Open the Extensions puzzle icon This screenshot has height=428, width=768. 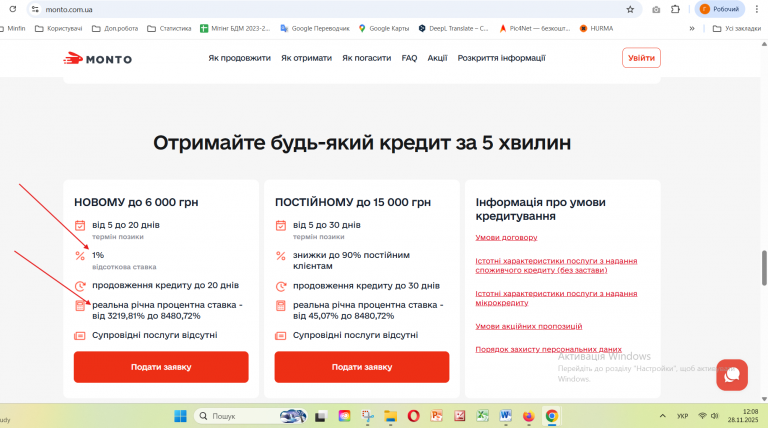point(675,9)
